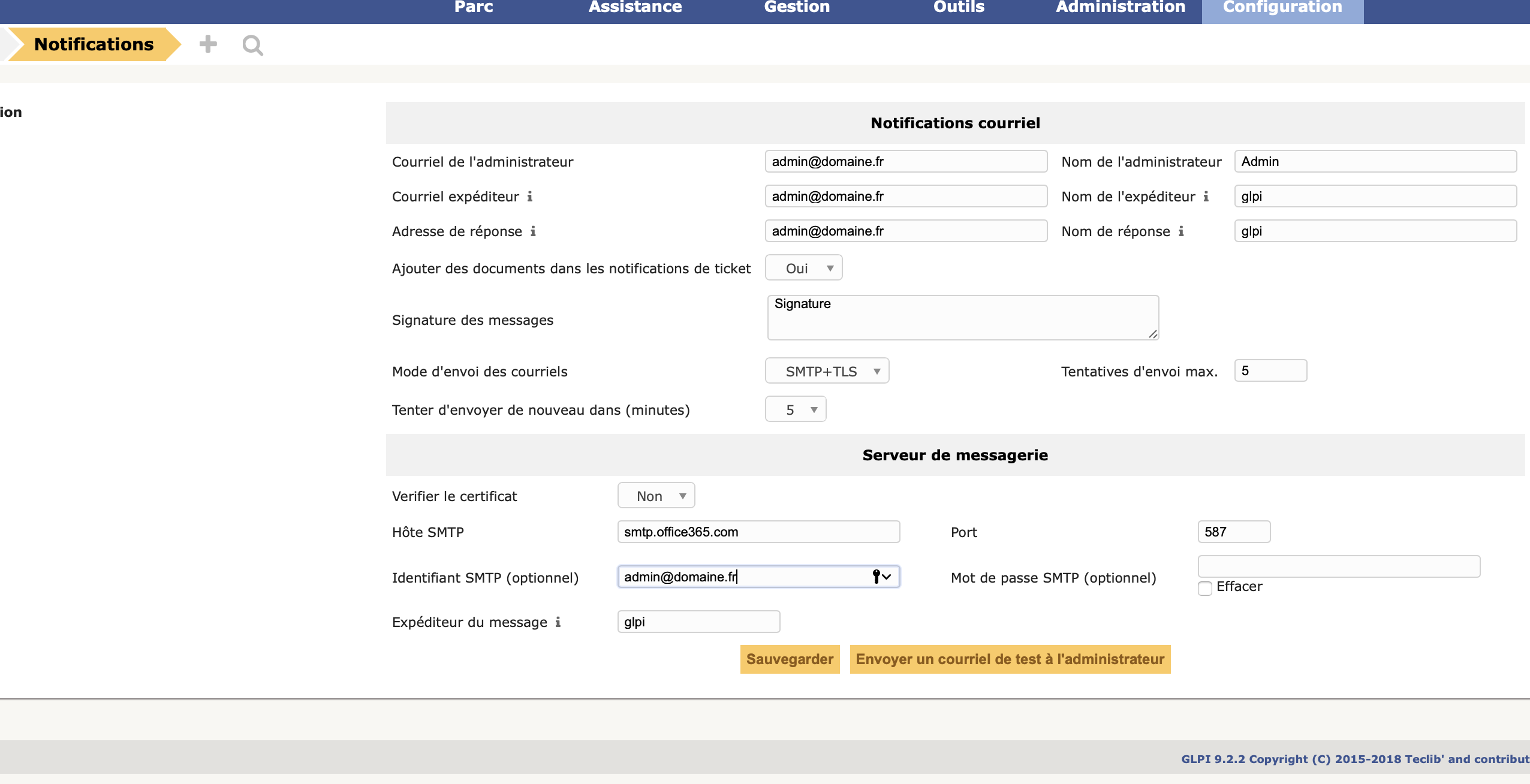The width and height of the screenshot is (1530, 784).
Task: Open the Administration menu
Action: click(1121, 7)
